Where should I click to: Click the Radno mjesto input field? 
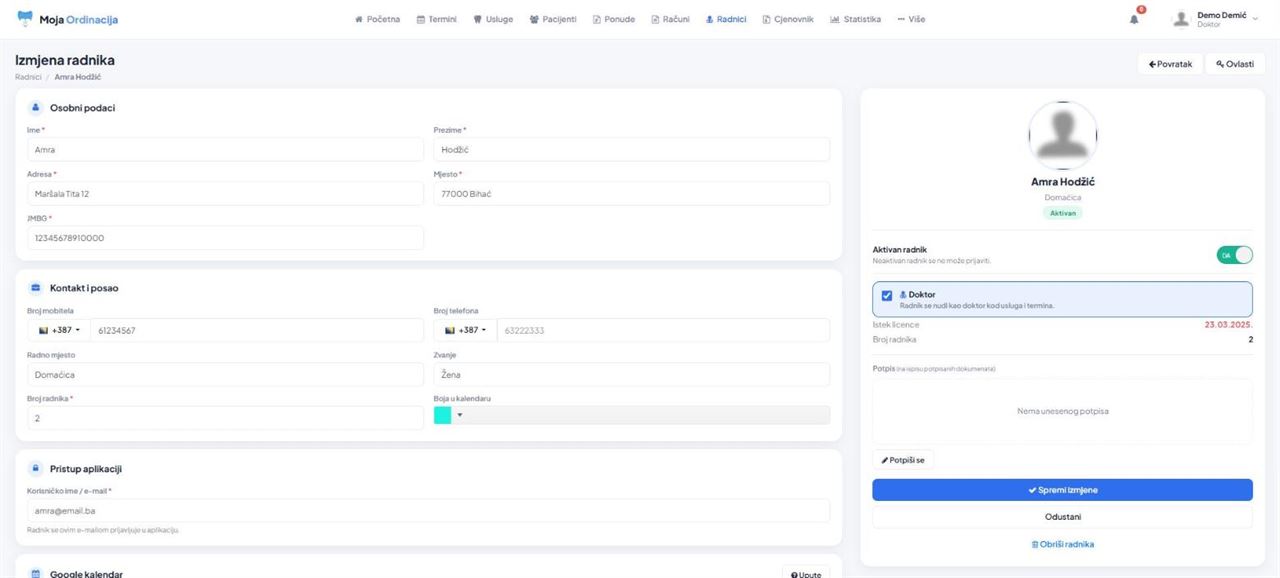click(225, 374)
